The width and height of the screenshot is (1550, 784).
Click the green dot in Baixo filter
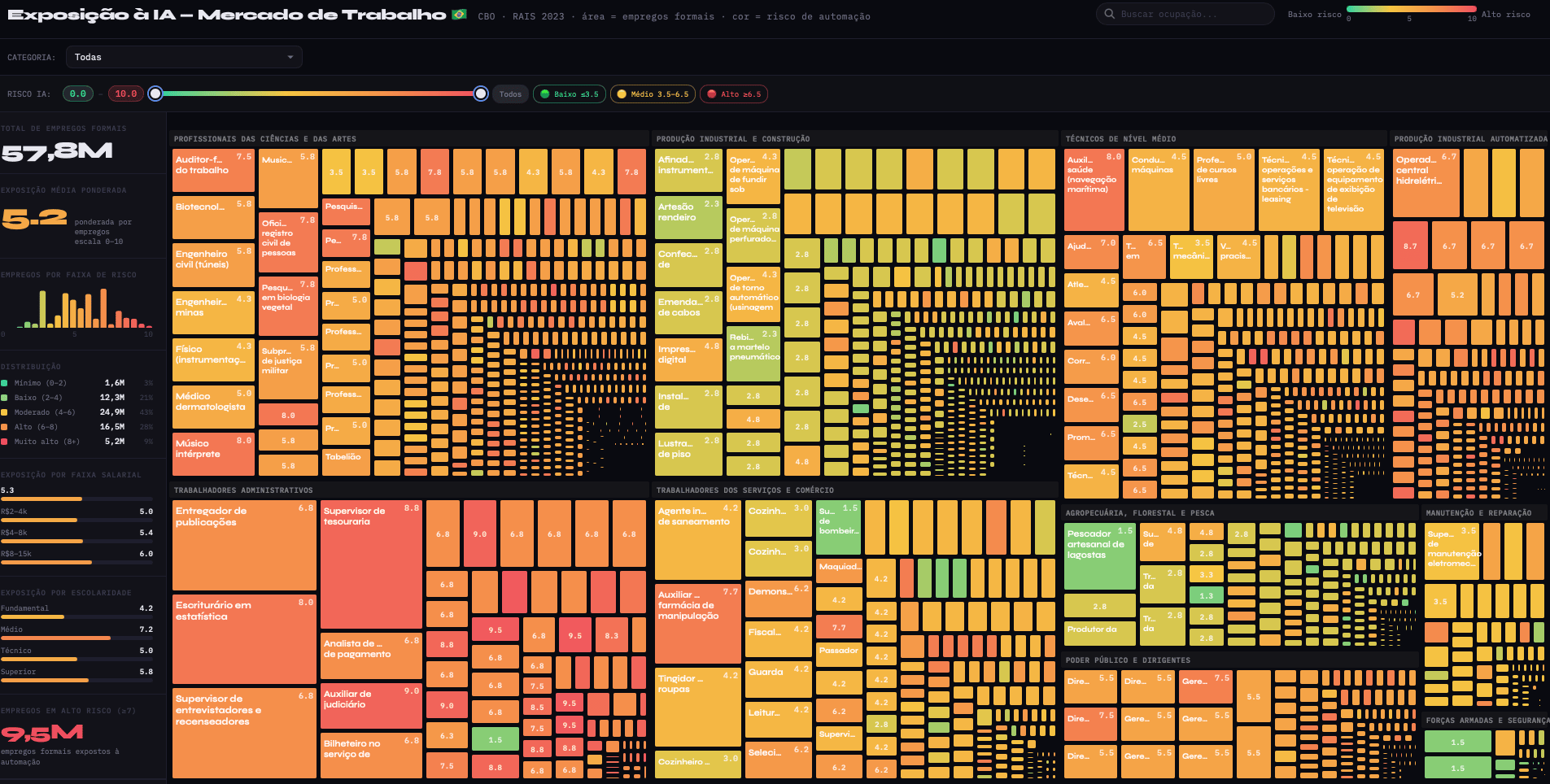tap(545, 94)
